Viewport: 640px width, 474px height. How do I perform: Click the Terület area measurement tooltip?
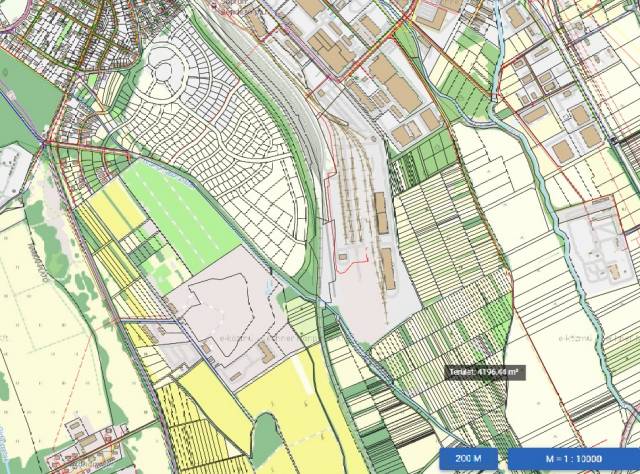486,372
